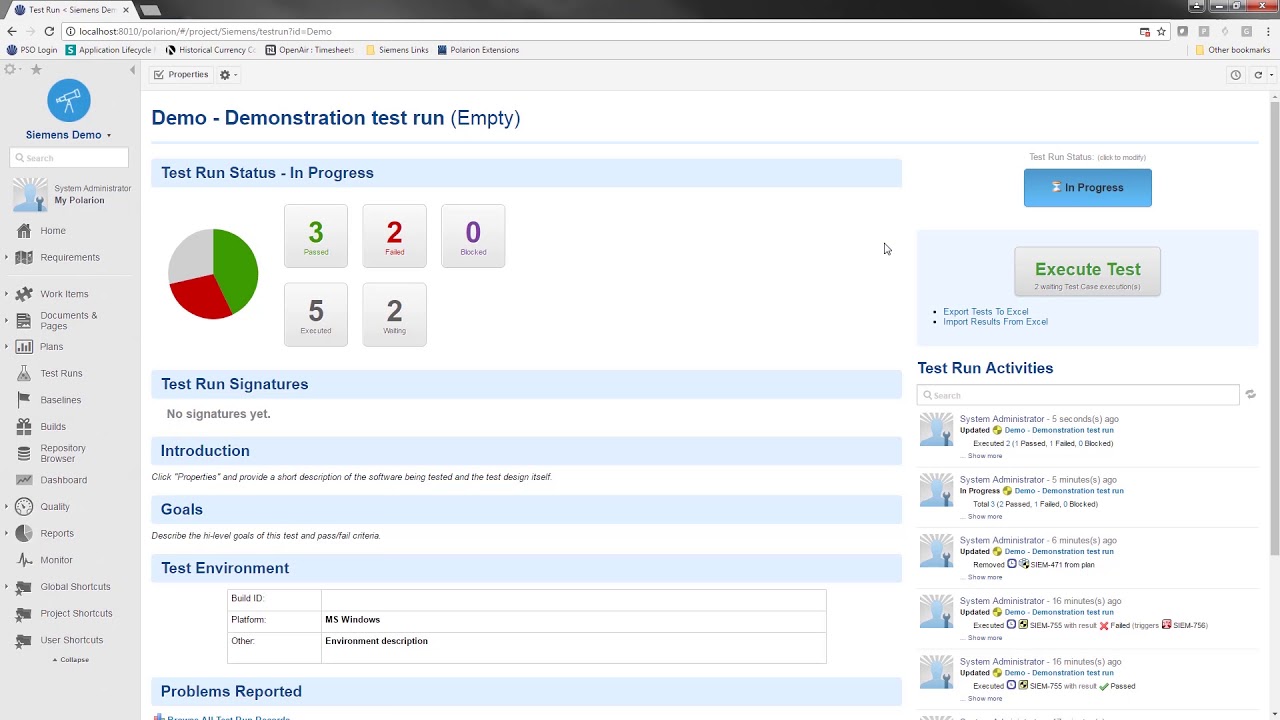
Task: Click the green Passed count tile
Action: tap(316, 236)
